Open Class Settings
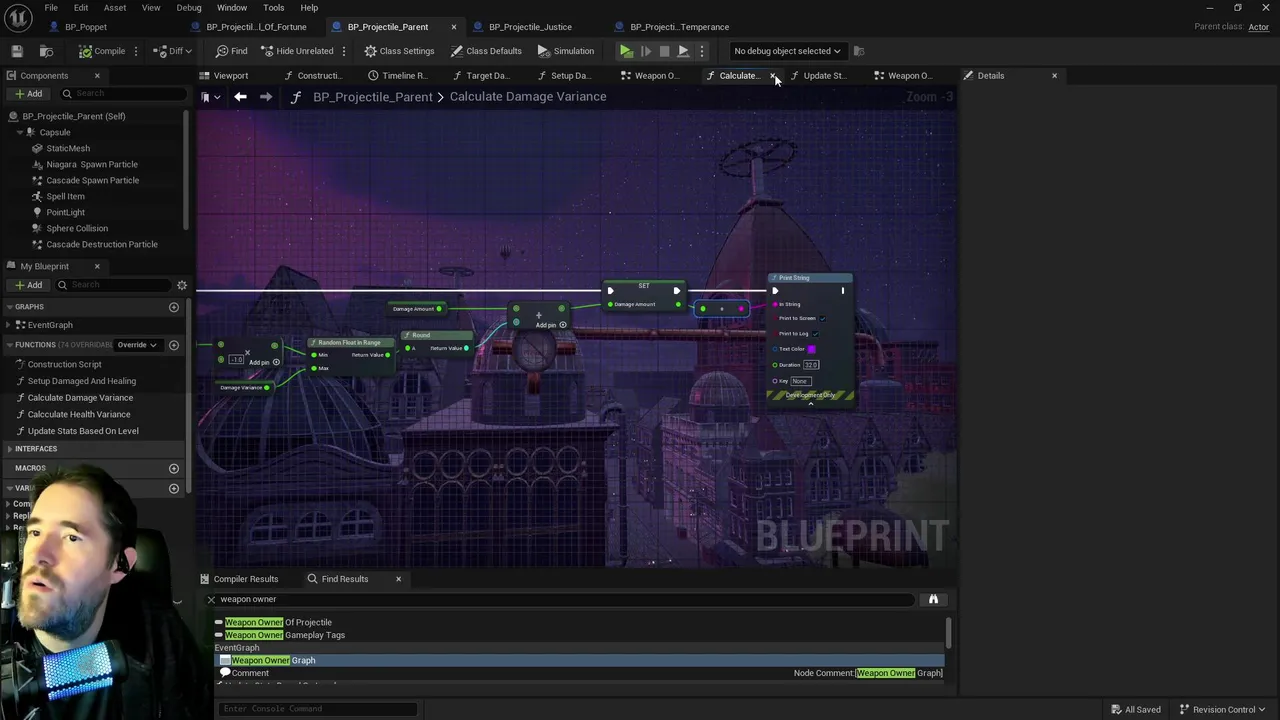This screenshot has height=720, width=1280. click(x=399, y=51)
